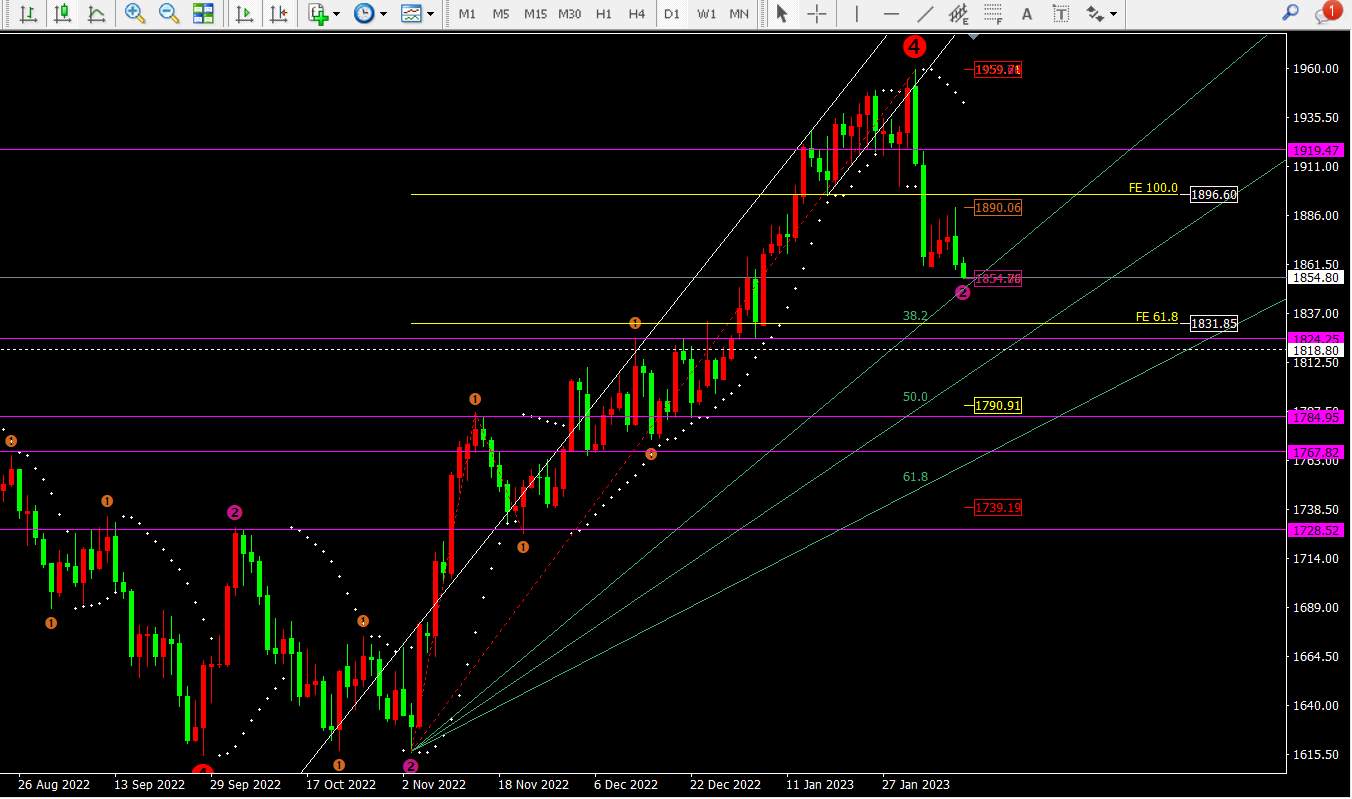Switch to the M1 timeframe
The width and height of the screenshot is (1352, 799).
[x=467, y=14]
